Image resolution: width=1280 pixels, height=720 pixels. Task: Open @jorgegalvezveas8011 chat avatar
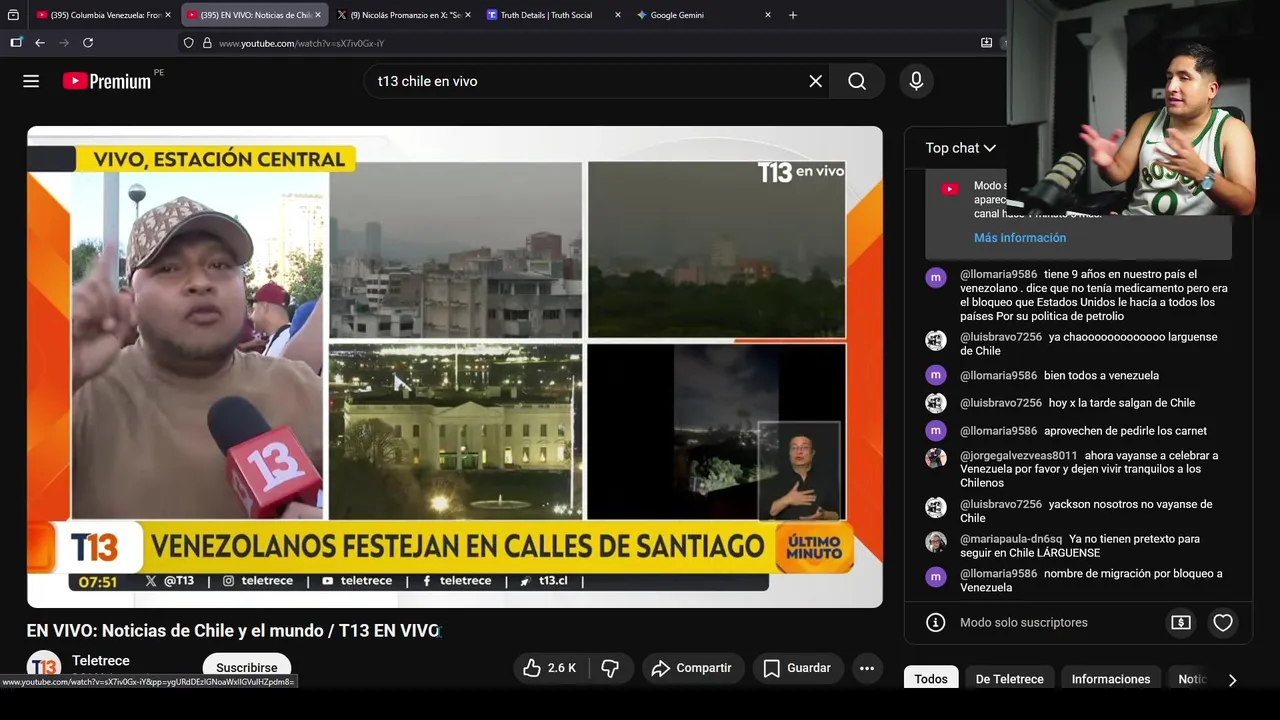(x=936, y=458)
